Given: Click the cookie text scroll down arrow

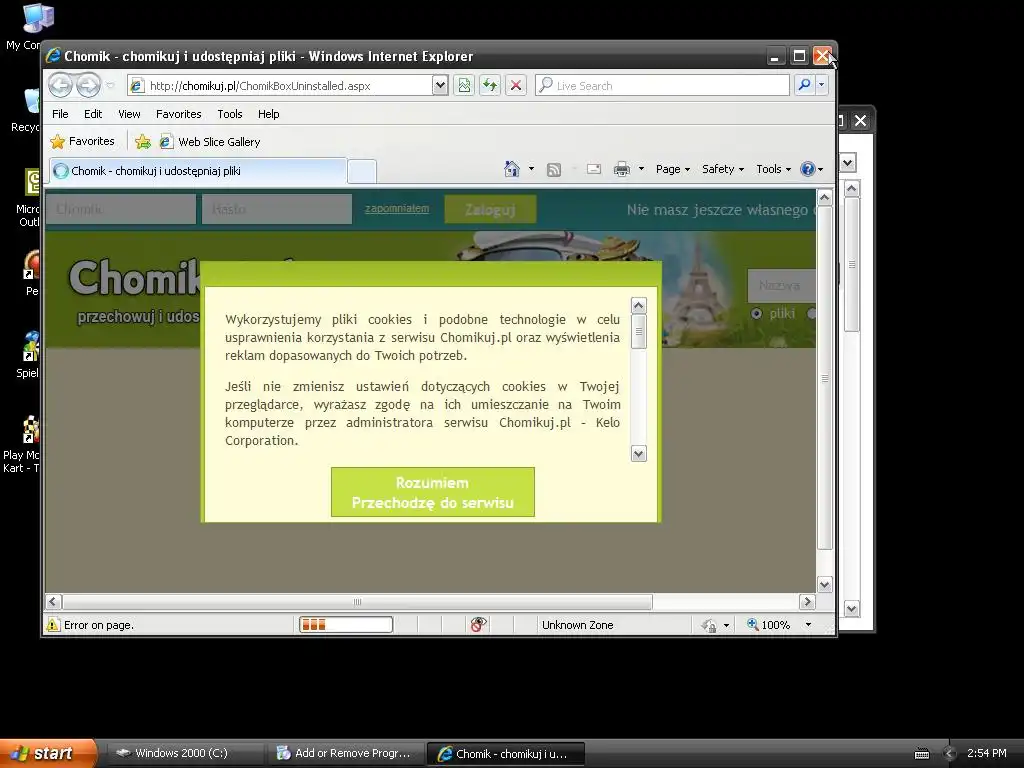Looking at the screenshot, I should pyautogui.click(x=639, y=454).
